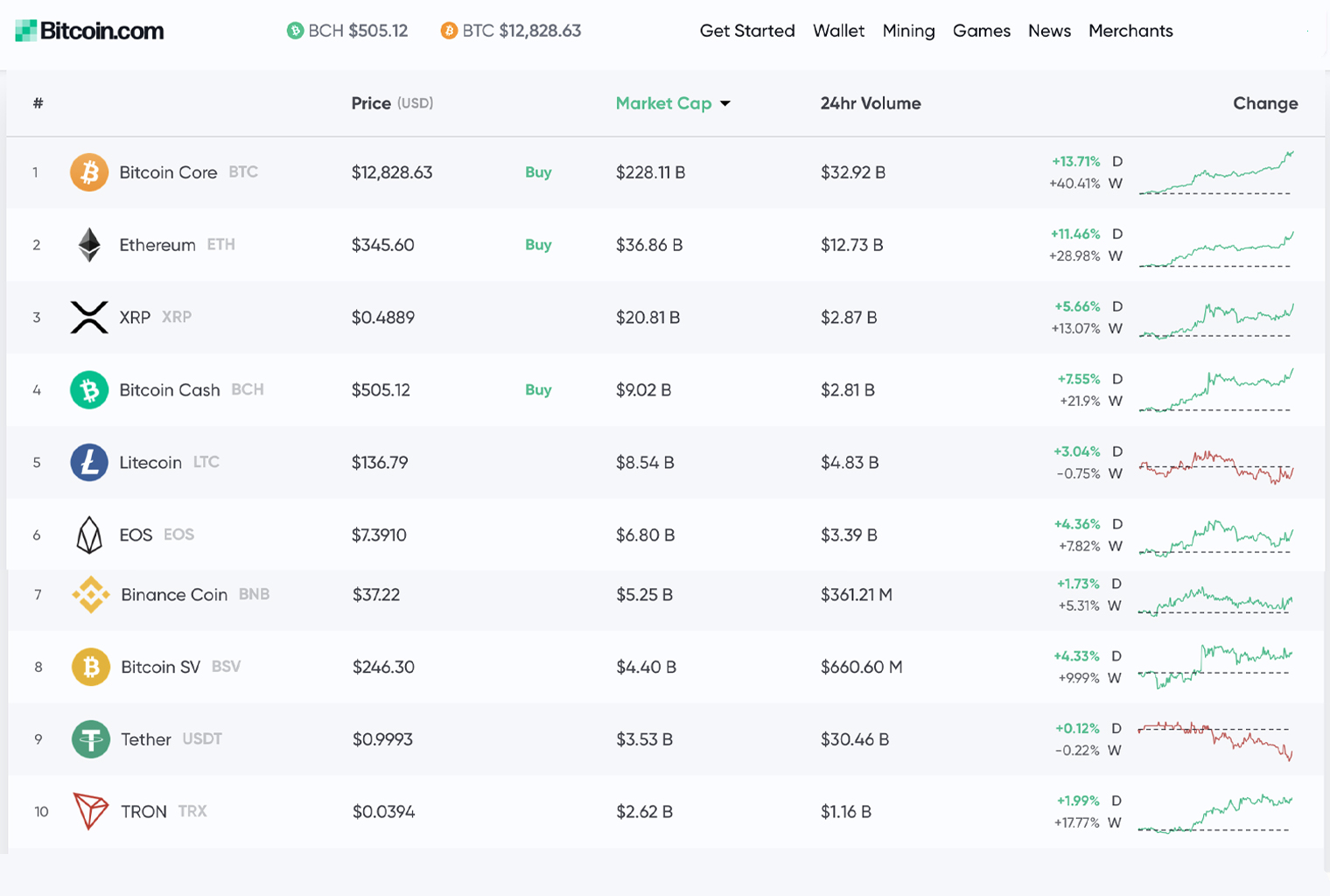Click the $228.11 B market cap

650,172
